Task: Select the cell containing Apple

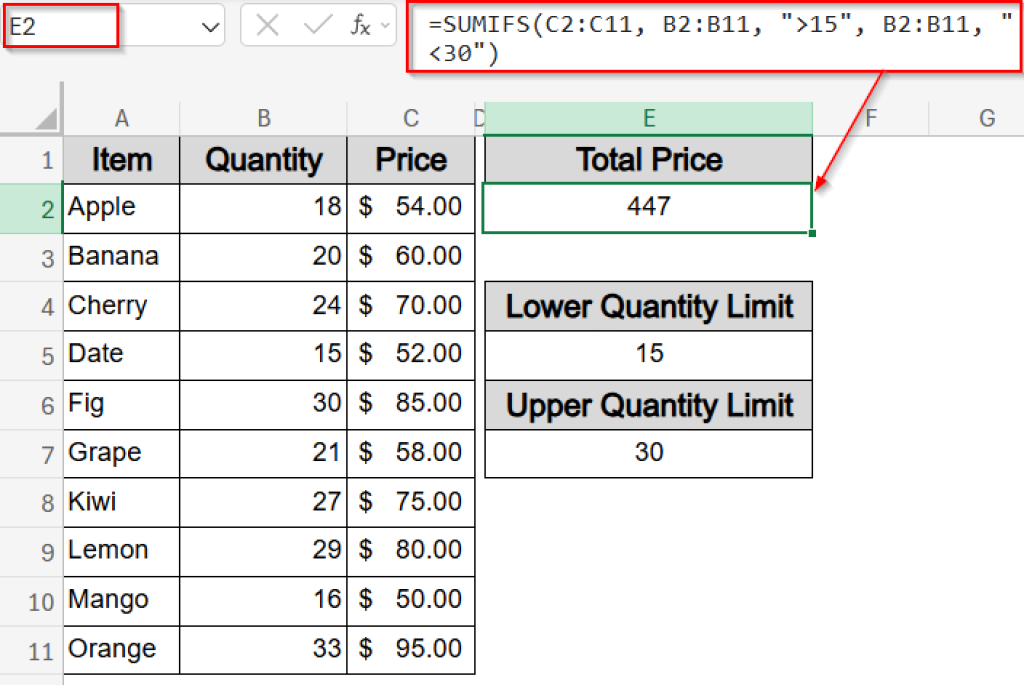Action: click(x=120, y=208)
